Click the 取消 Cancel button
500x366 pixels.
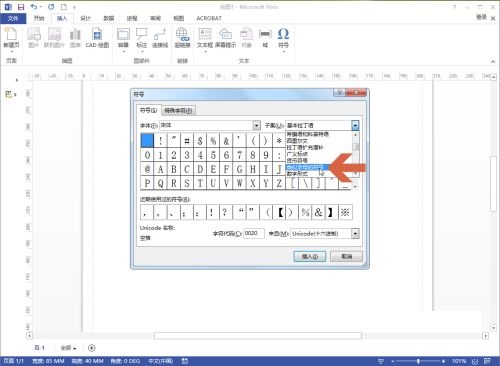point(346,256)
